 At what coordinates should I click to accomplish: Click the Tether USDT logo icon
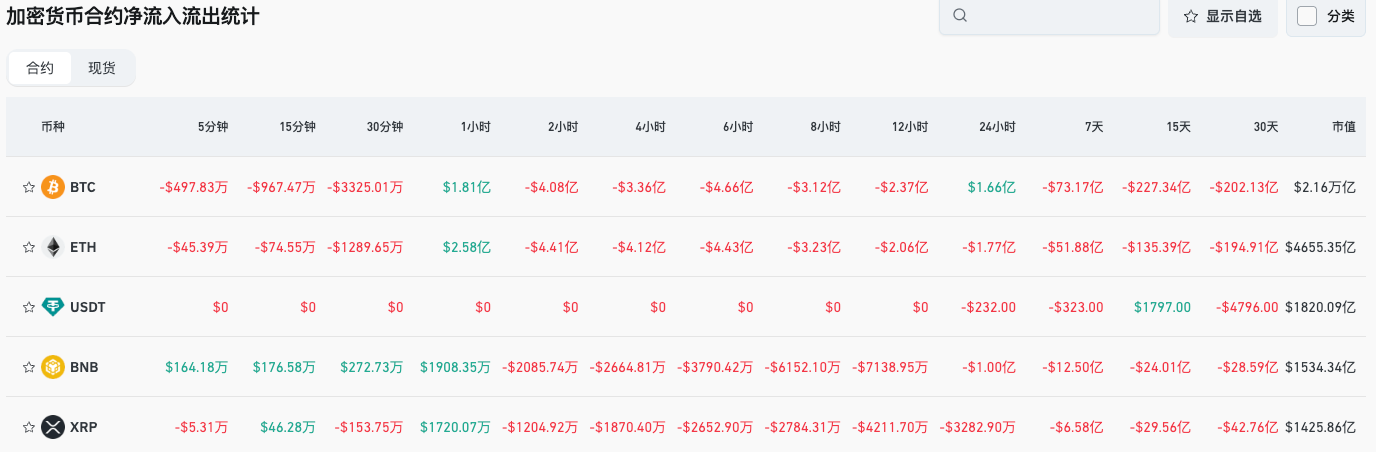(x=53, y=307)
